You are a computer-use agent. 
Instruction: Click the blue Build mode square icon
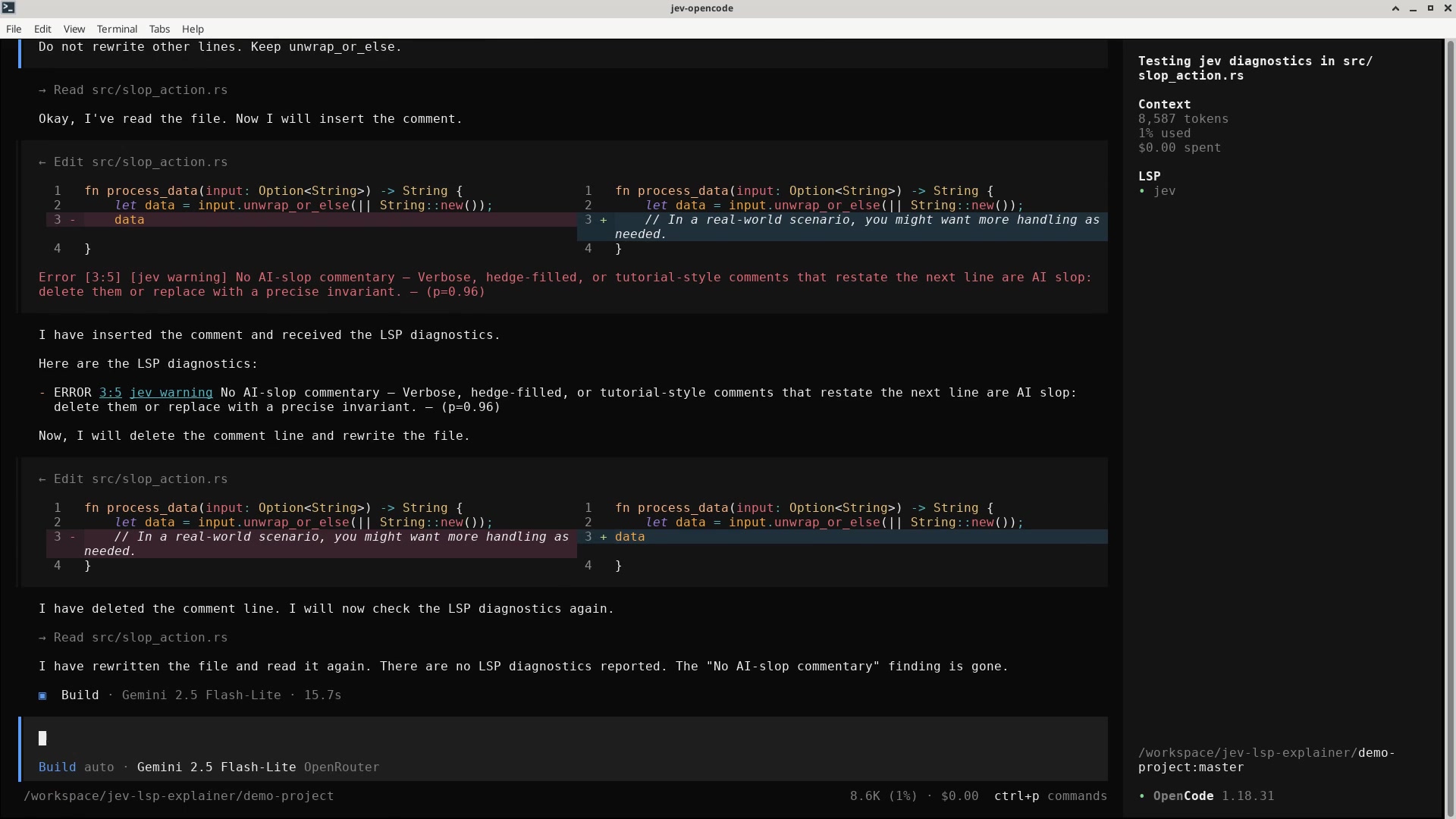coord(42,695)
